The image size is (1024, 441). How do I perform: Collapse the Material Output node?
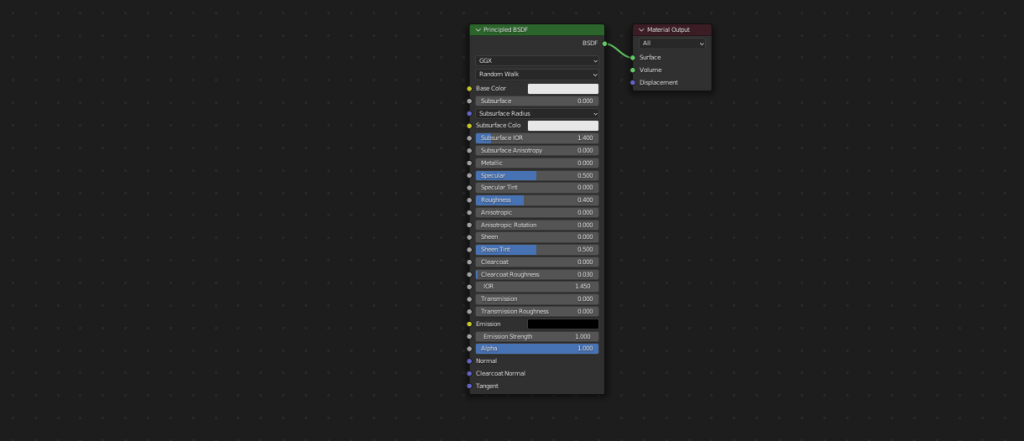(642, 30)
